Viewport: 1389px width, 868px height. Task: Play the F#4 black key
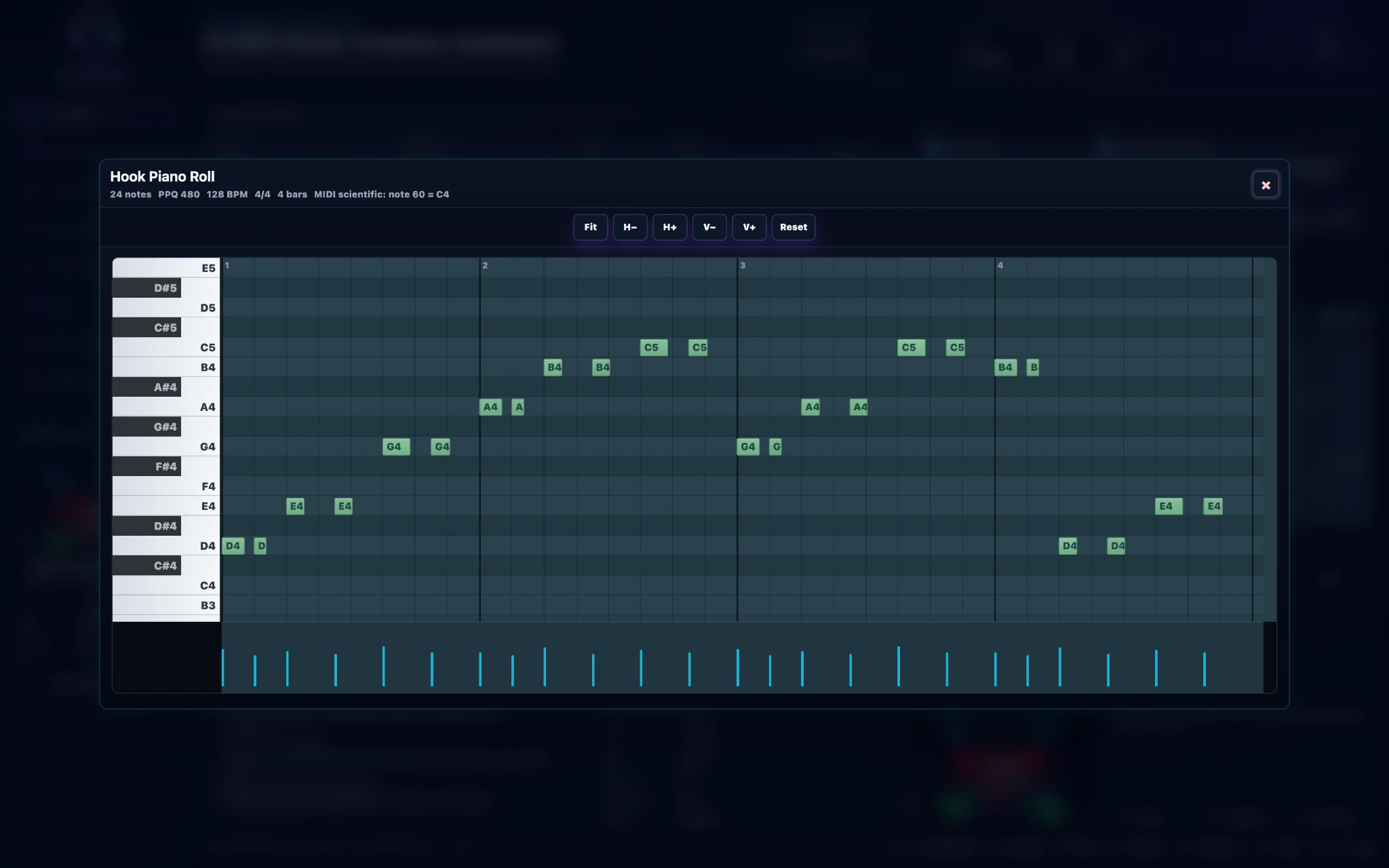click(x=146, y=467)
